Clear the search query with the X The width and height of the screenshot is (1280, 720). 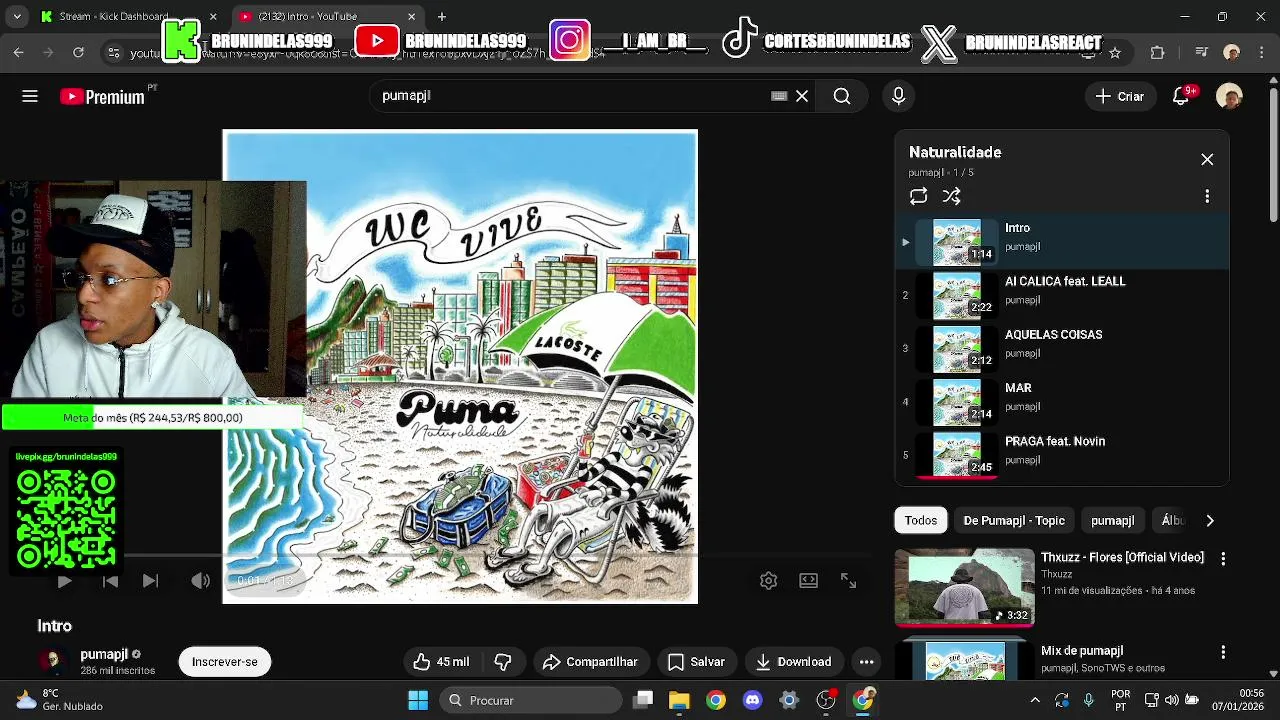(802, 96)
